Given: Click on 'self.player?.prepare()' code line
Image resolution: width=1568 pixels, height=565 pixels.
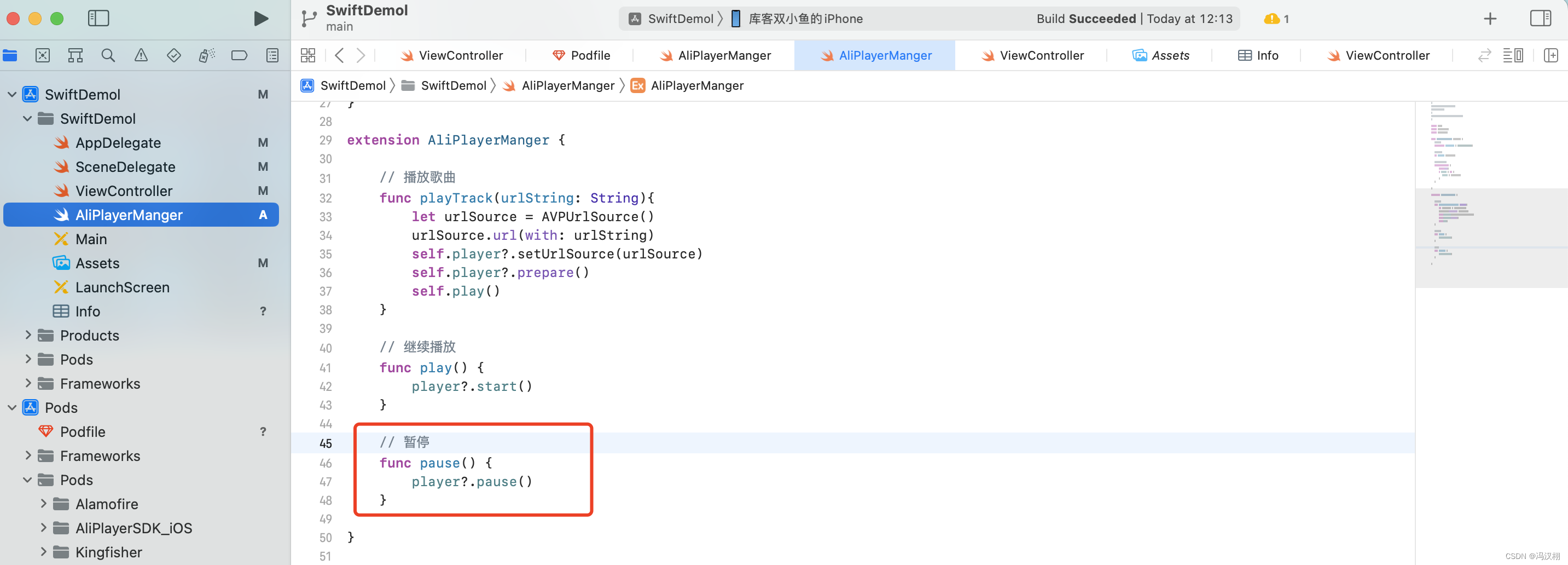Looking at the screenshot, I should coord(501,273).
